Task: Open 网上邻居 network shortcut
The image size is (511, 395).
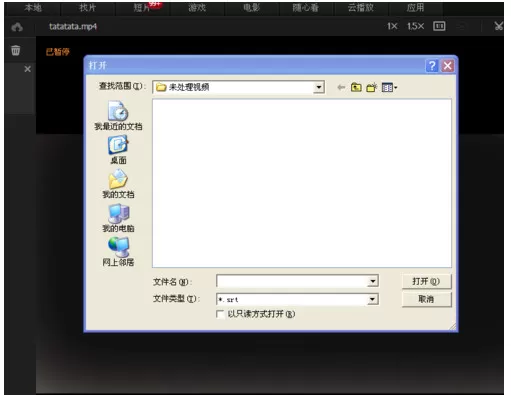Action: point(118,251)
